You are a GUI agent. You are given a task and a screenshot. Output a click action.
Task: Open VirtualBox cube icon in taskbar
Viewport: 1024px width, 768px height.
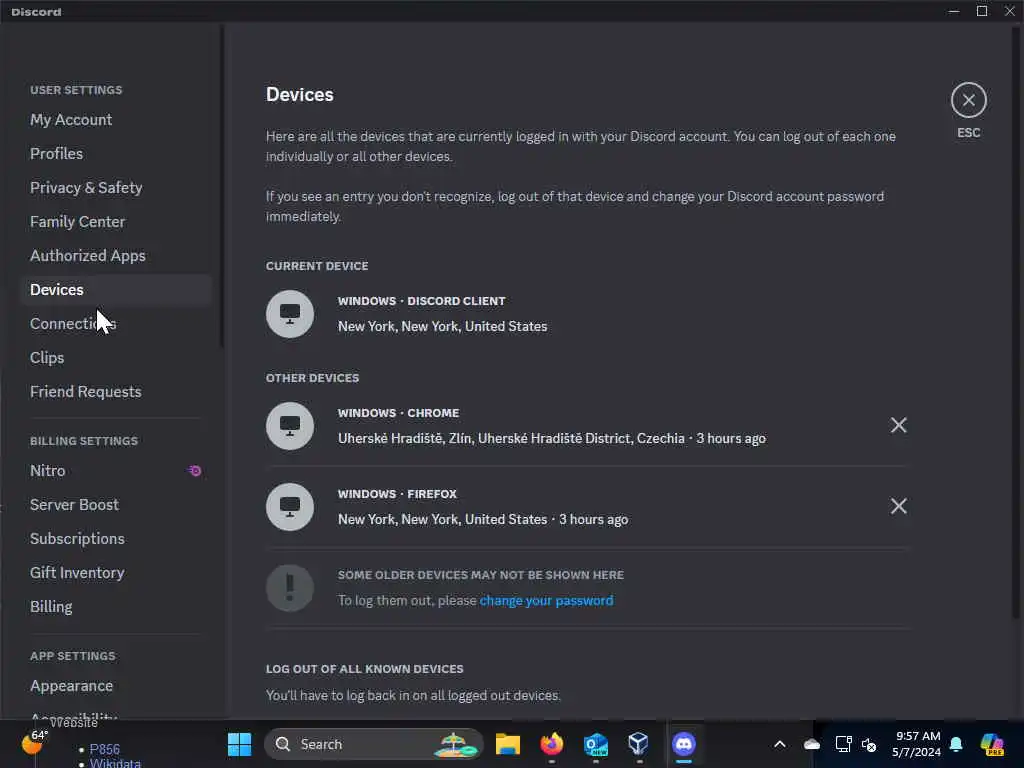coord(639,744)
